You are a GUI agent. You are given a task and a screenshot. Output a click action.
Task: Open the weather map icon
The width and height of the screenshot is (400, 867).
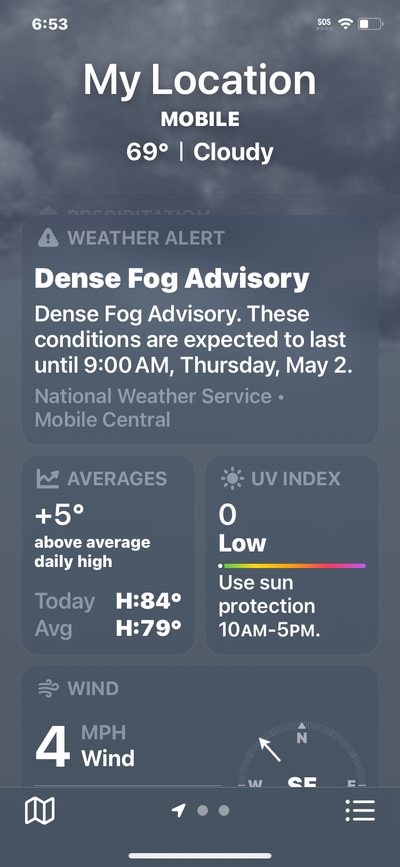click(40, 811)
